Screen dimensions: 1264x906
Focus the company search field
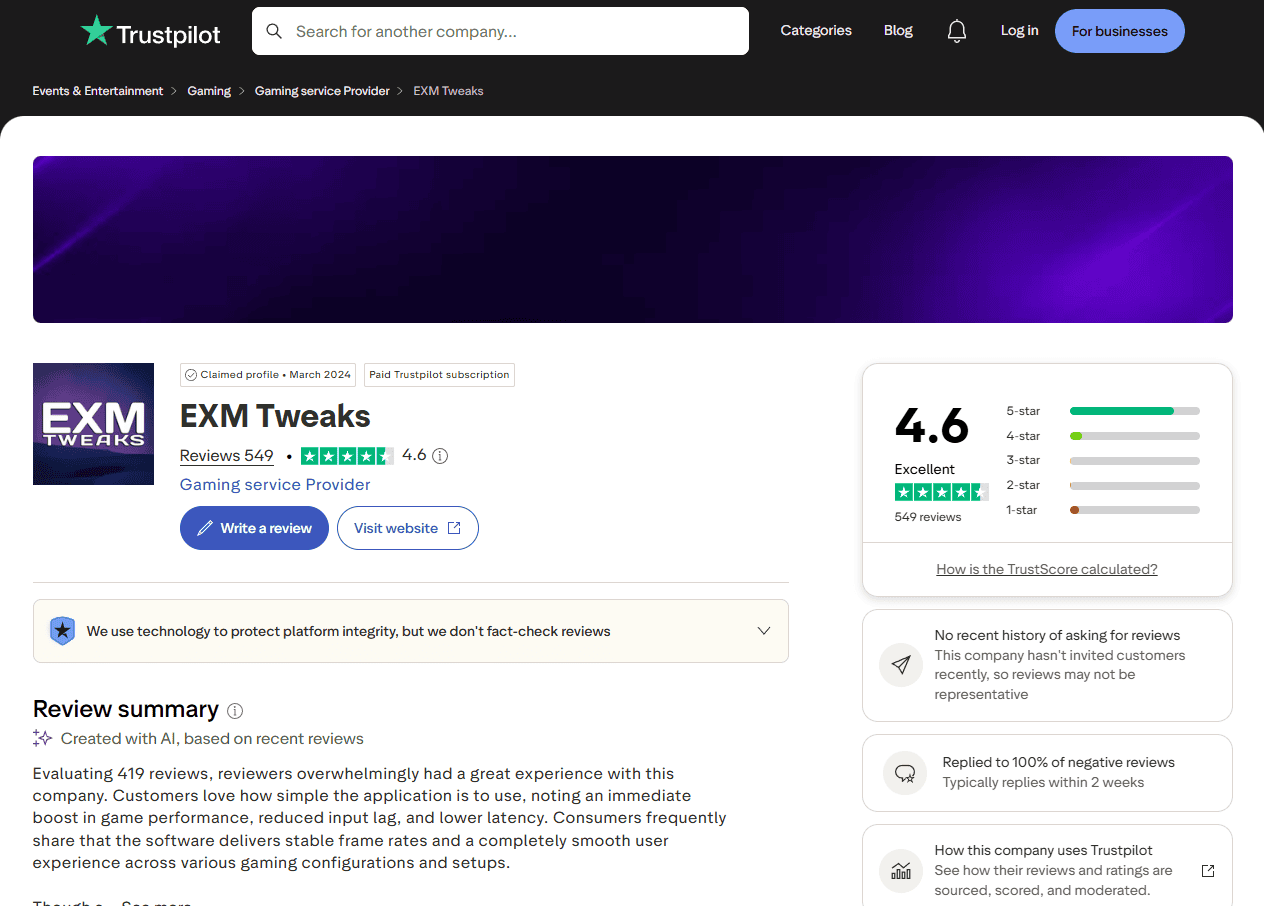500,31
